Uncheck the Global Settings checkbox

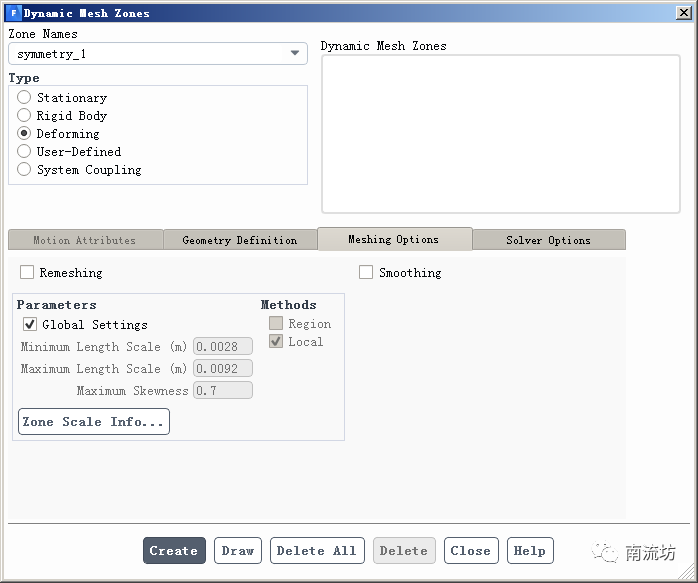(30, 324)
